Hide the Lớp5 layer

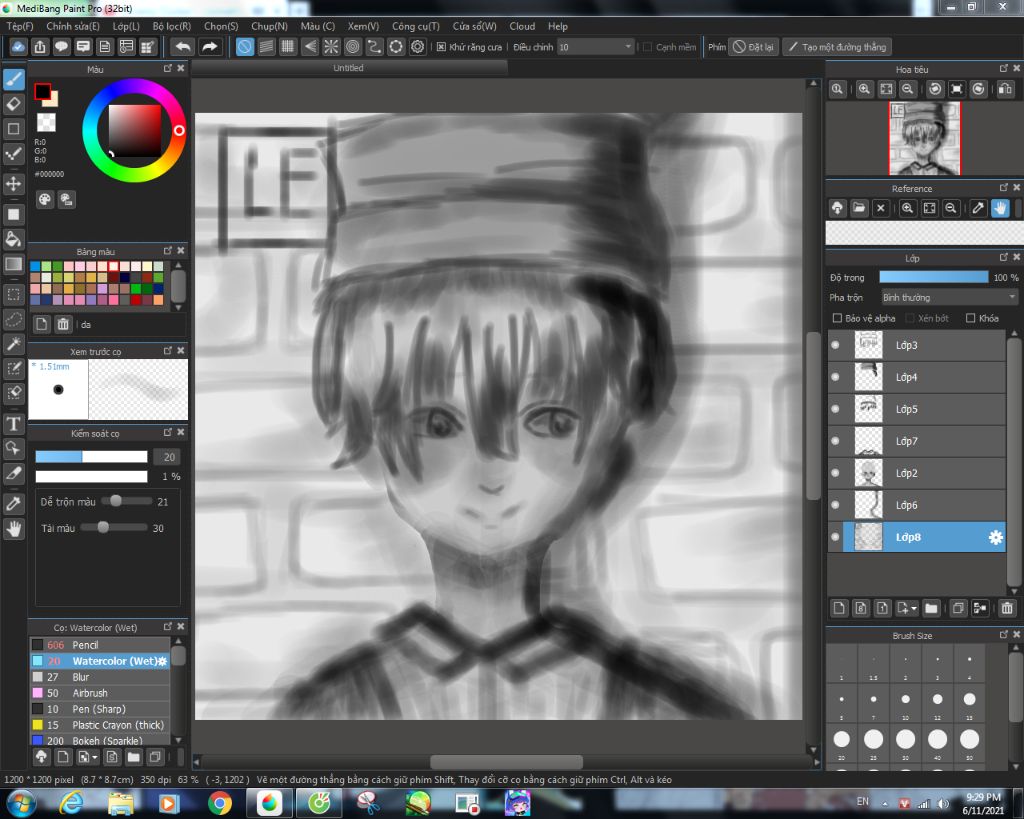pyautogui.click(x=835, y=409)
